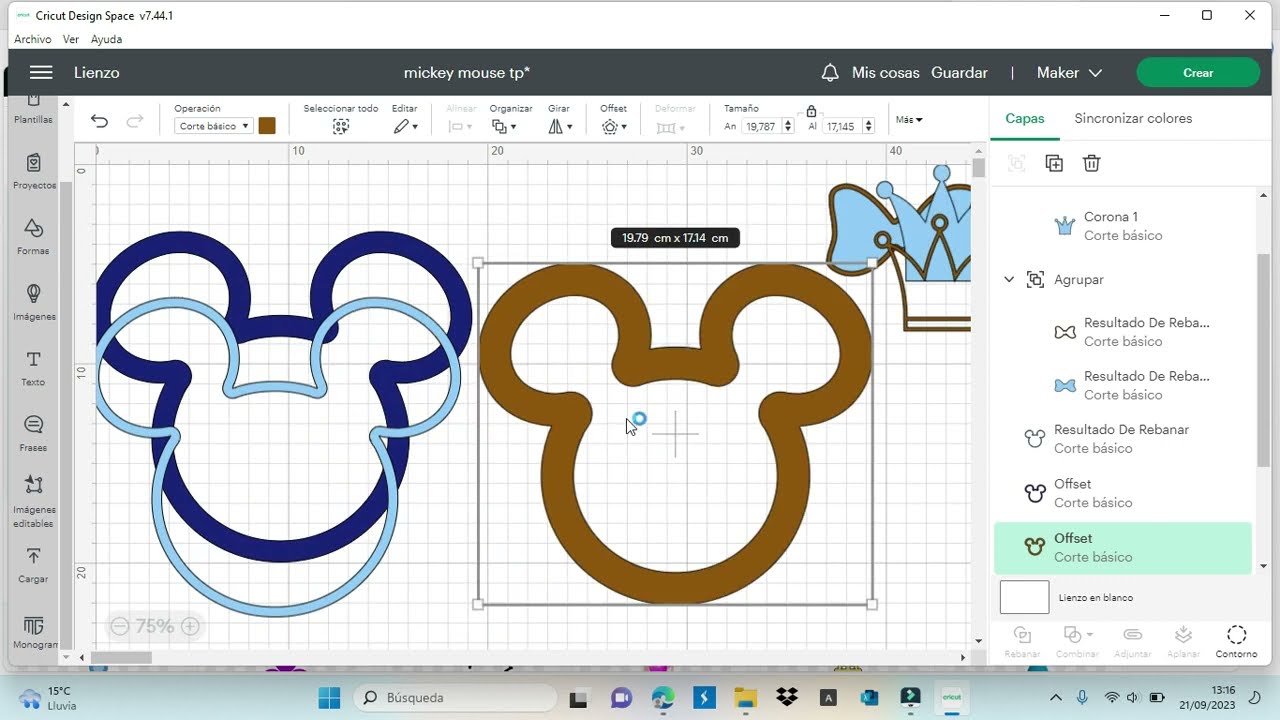Click the canvas horizontal scrollbar
1280x720 pixels.
pos(121,657)
